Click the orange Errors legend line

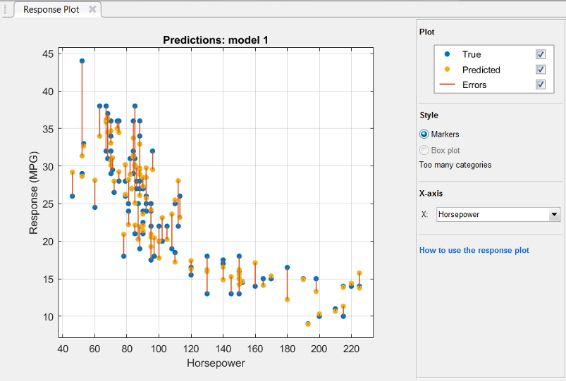click(x=447, y=84)
